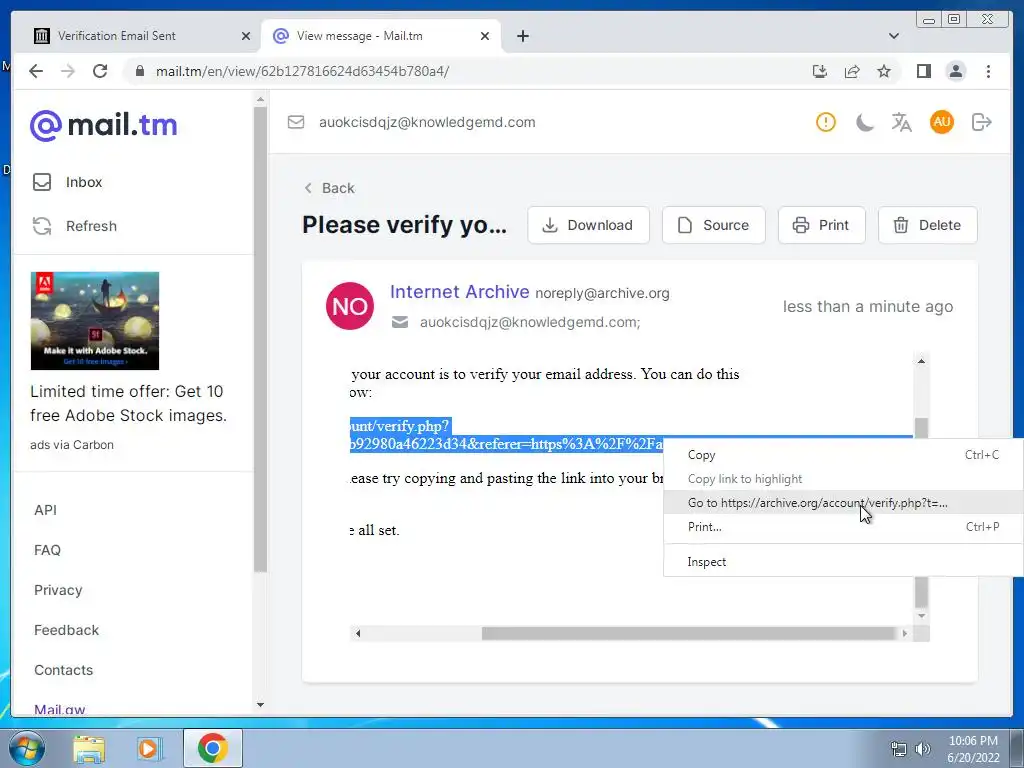
Task: Click the volume speaker tray icon
Action: point(922,749)
